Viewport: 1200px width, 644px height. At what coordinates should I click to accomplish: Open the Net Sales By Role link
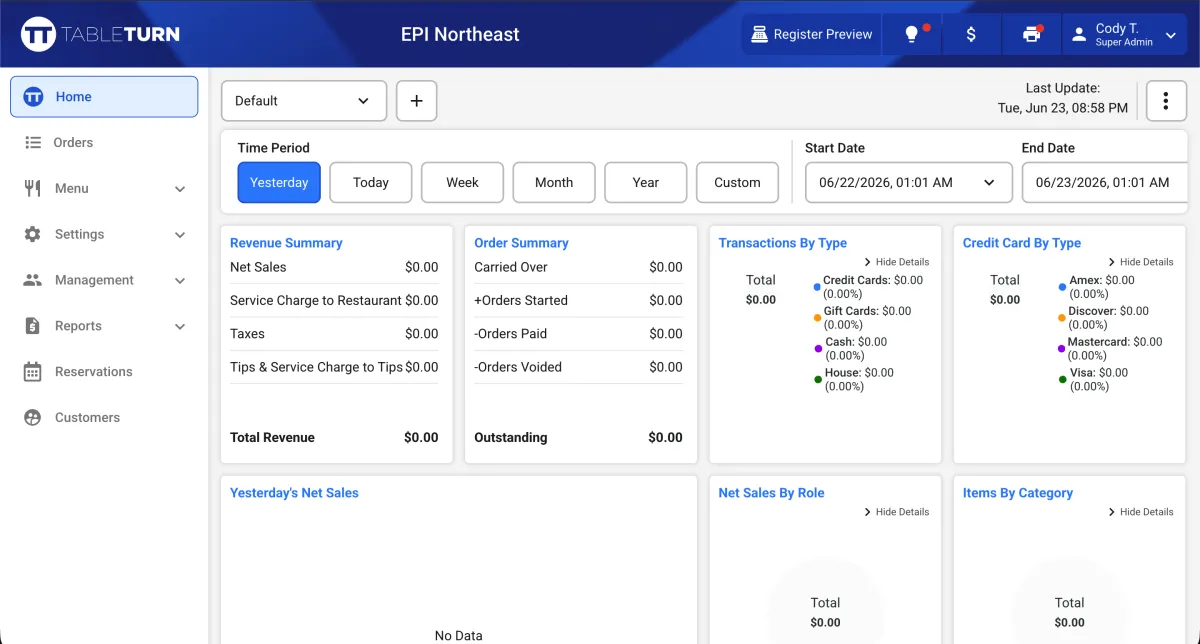point(772,493)
